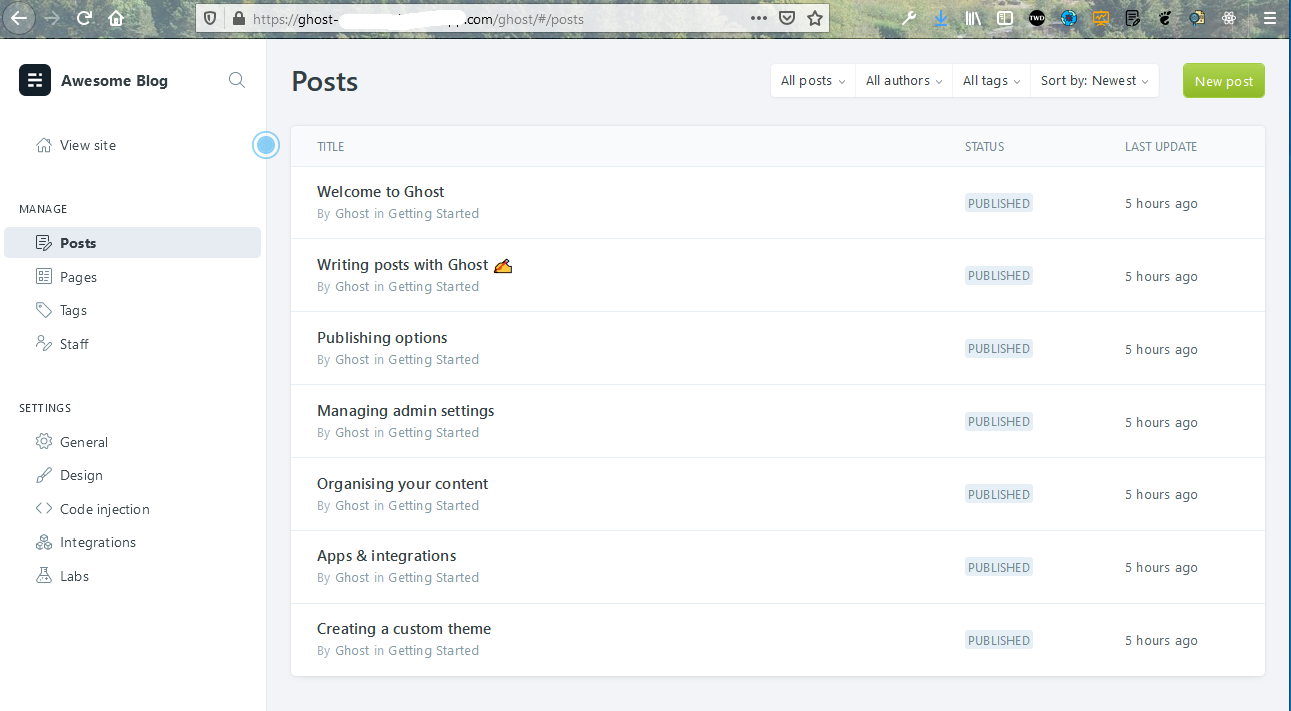This screenshot has width=1291, height=711.
Task: Click the GNOME footprint extension icon
Action: point(1165,18)
